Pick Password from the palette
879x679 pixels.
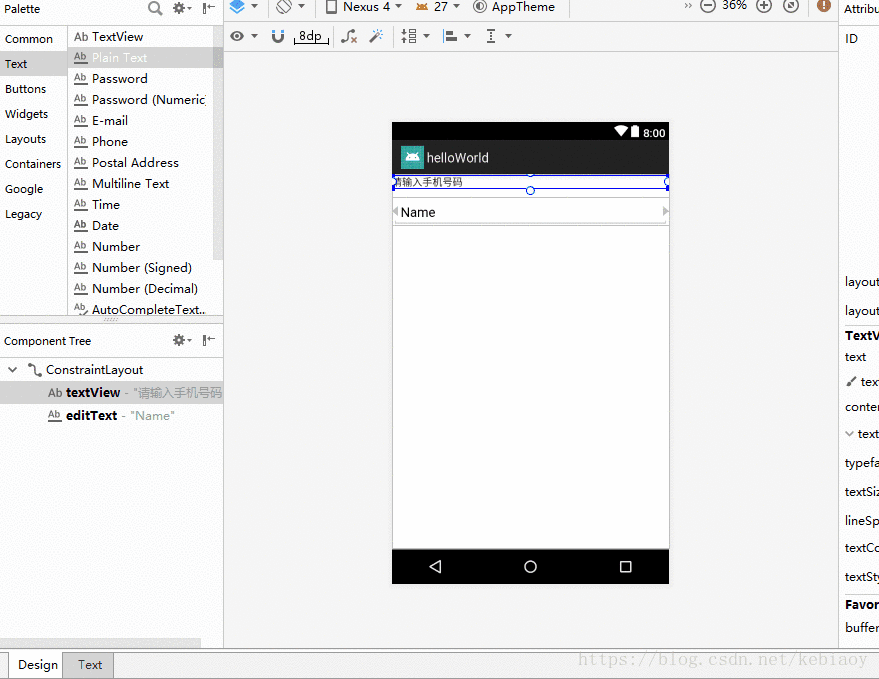tap(140, 78)
